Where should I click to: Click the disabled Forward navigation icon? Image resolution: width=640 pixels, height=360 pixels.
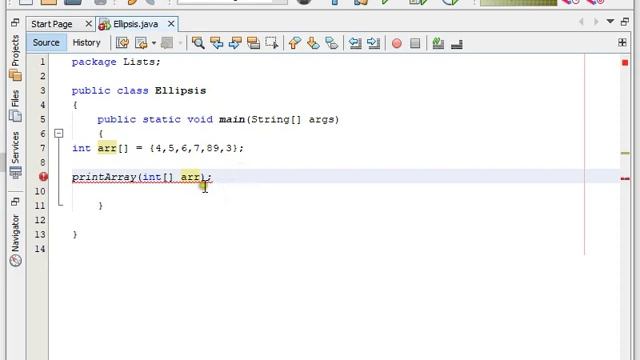167,43
